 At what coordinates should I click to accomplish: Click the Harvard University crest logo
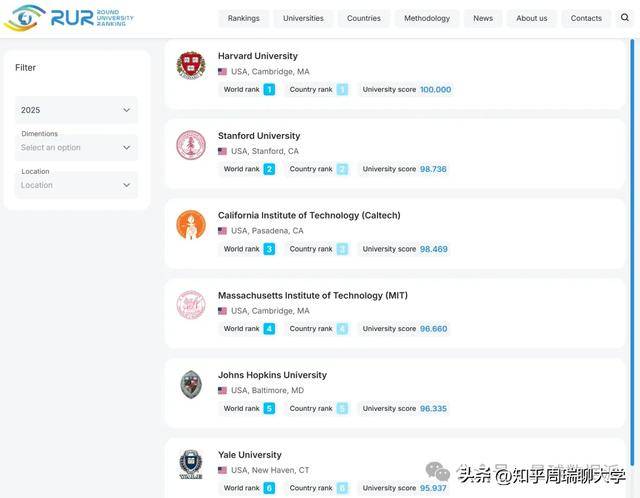[x=190, y=65]
